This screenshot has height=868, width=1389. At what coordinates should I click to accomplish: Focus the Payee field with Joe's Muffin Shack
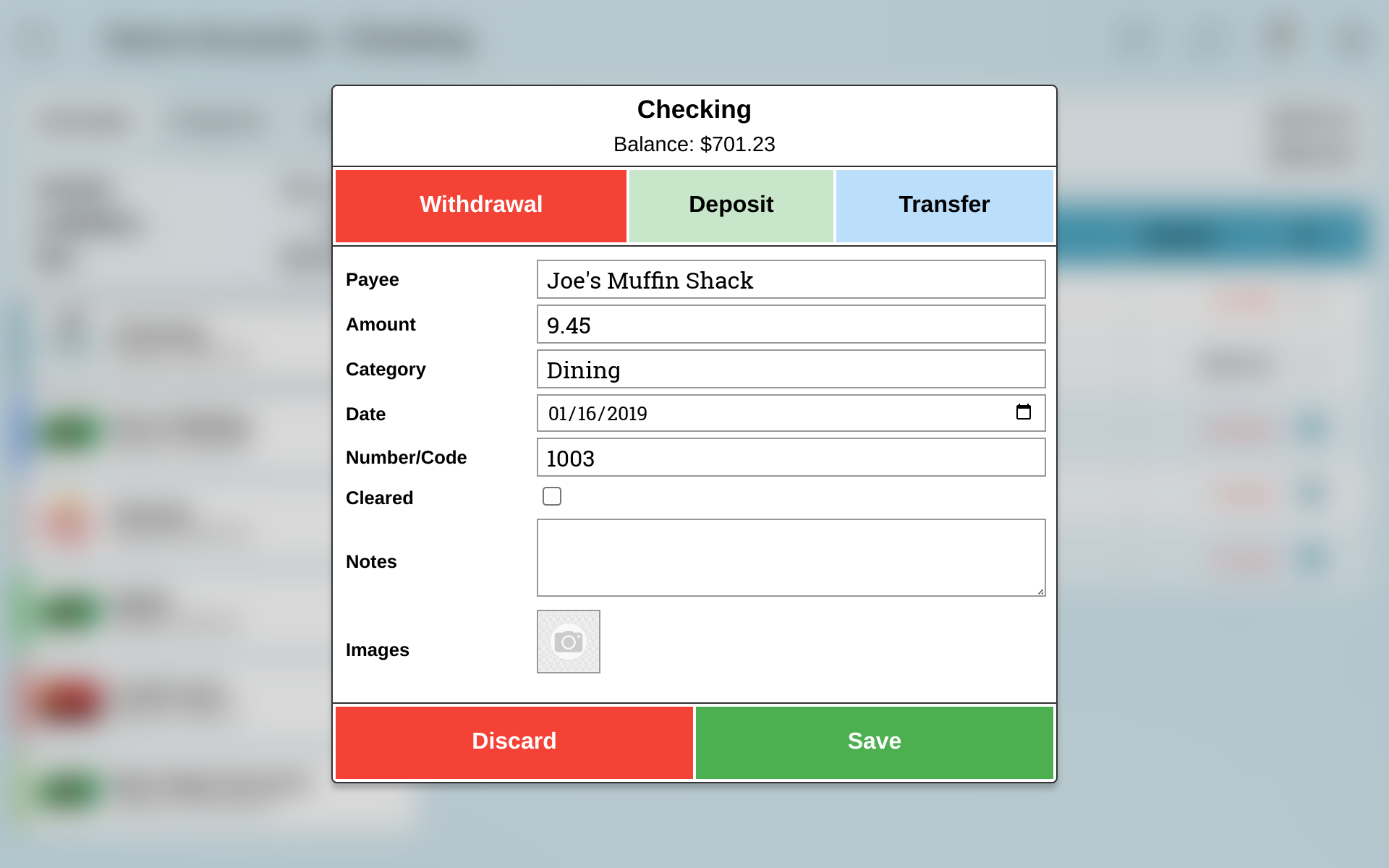[790, 280]
